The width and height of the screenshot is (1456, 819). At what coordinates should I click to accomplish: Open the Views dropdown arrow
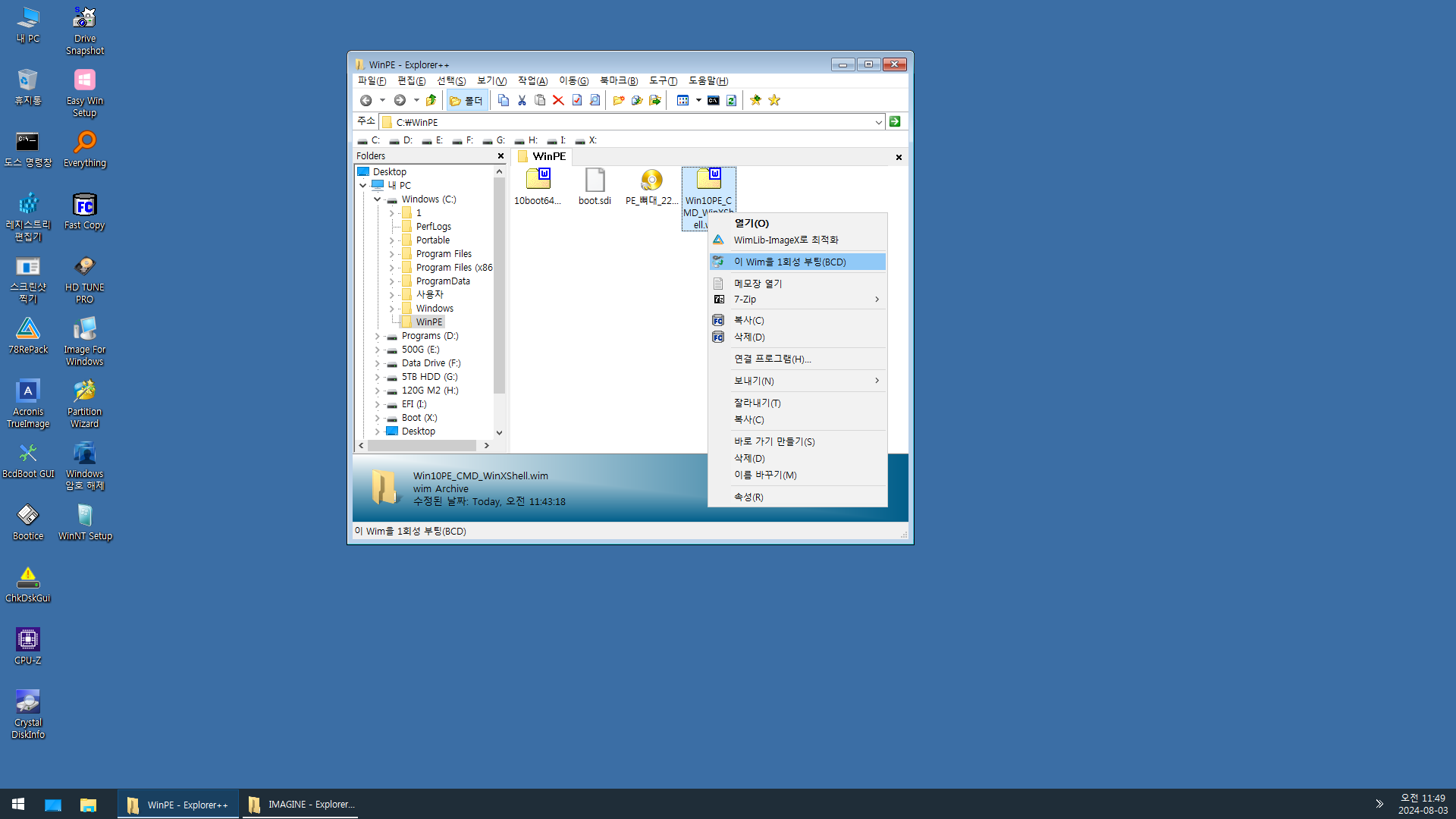[698, 100]
